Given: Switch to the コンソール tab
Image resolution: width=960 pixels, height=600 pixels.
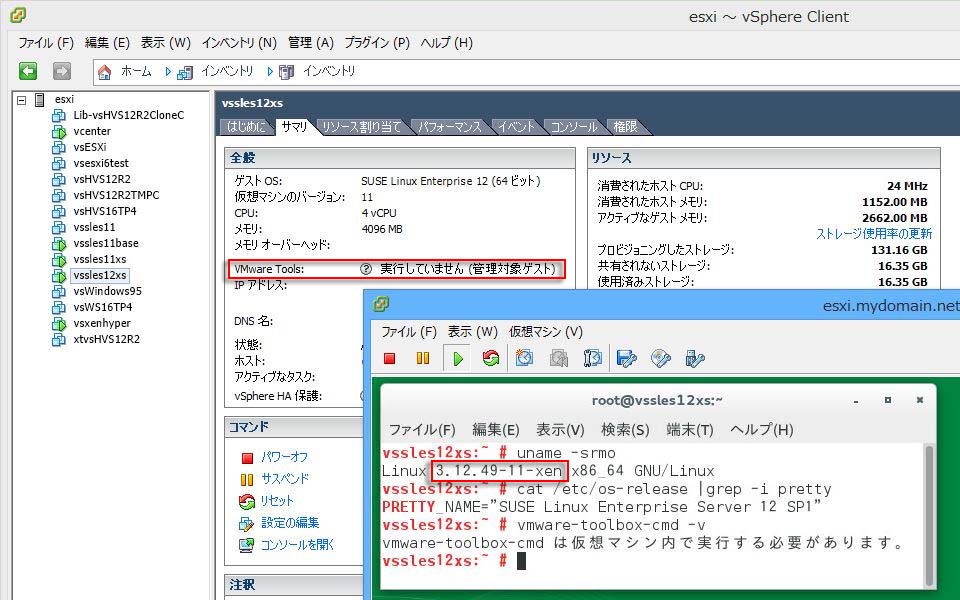Looking at the screenshot, I should 574,127.
